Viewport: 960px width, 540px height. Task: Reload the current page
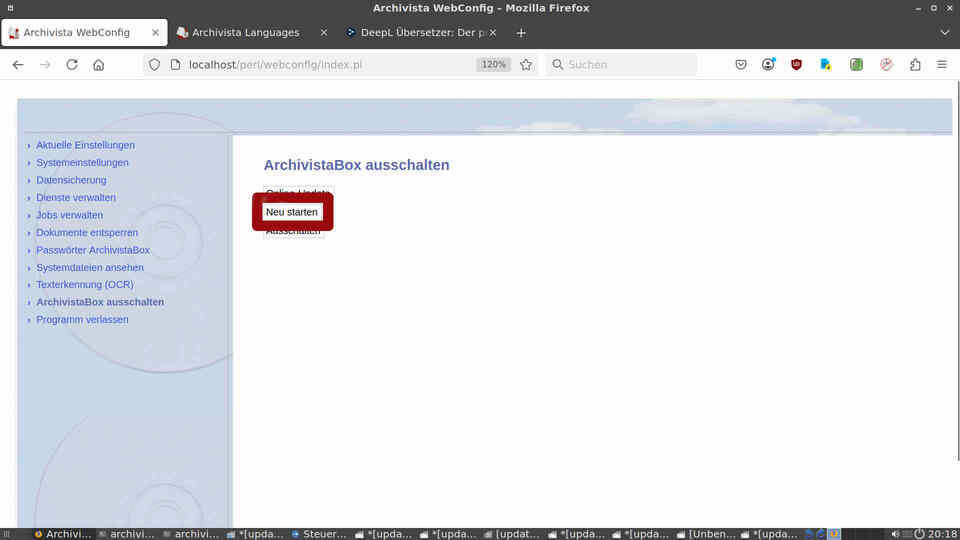pos(72,64)
